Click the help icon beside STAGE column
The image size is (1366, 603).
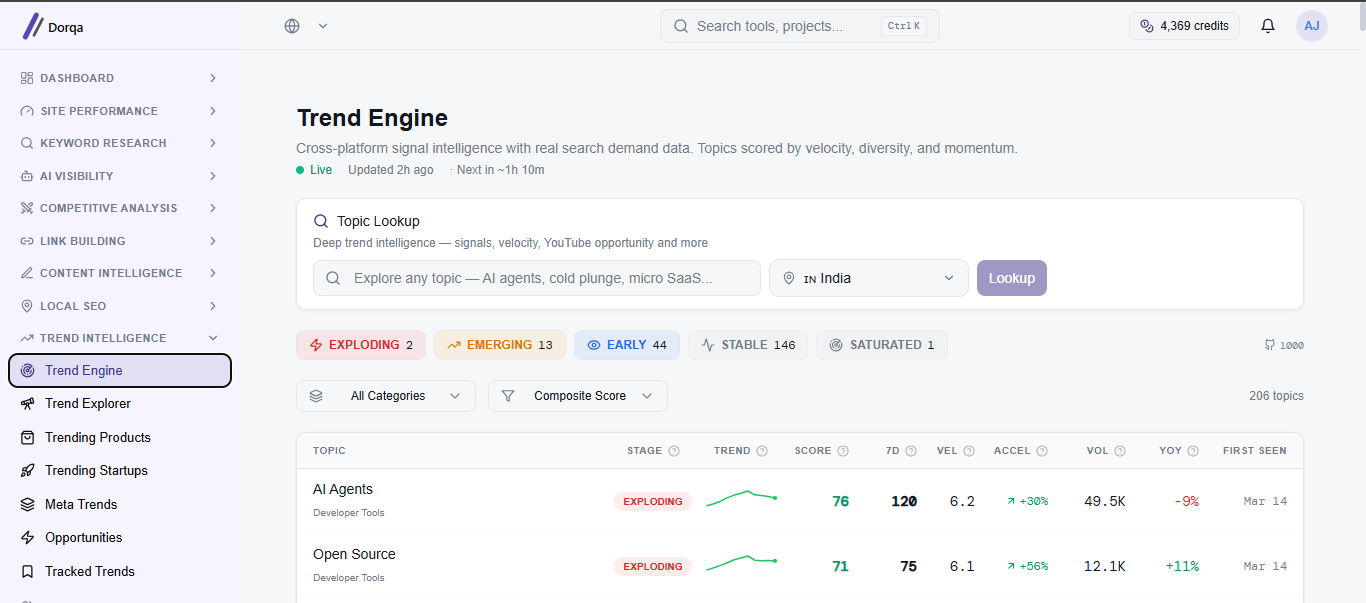coord(674,451)
